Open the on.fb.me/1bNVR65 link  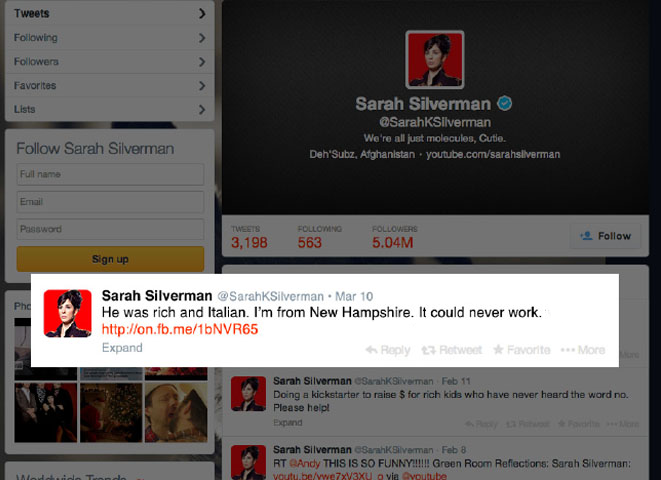[x=180, y=329]
